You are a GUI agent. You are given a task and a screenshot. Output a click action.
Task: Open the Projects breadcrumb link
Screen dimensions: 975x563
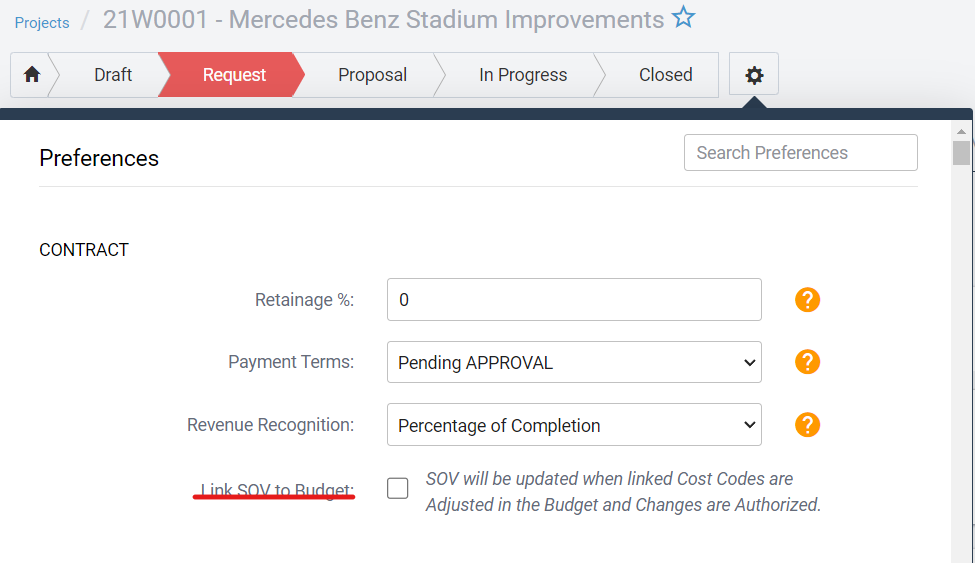pyautogui.click(x=42, y=23)
